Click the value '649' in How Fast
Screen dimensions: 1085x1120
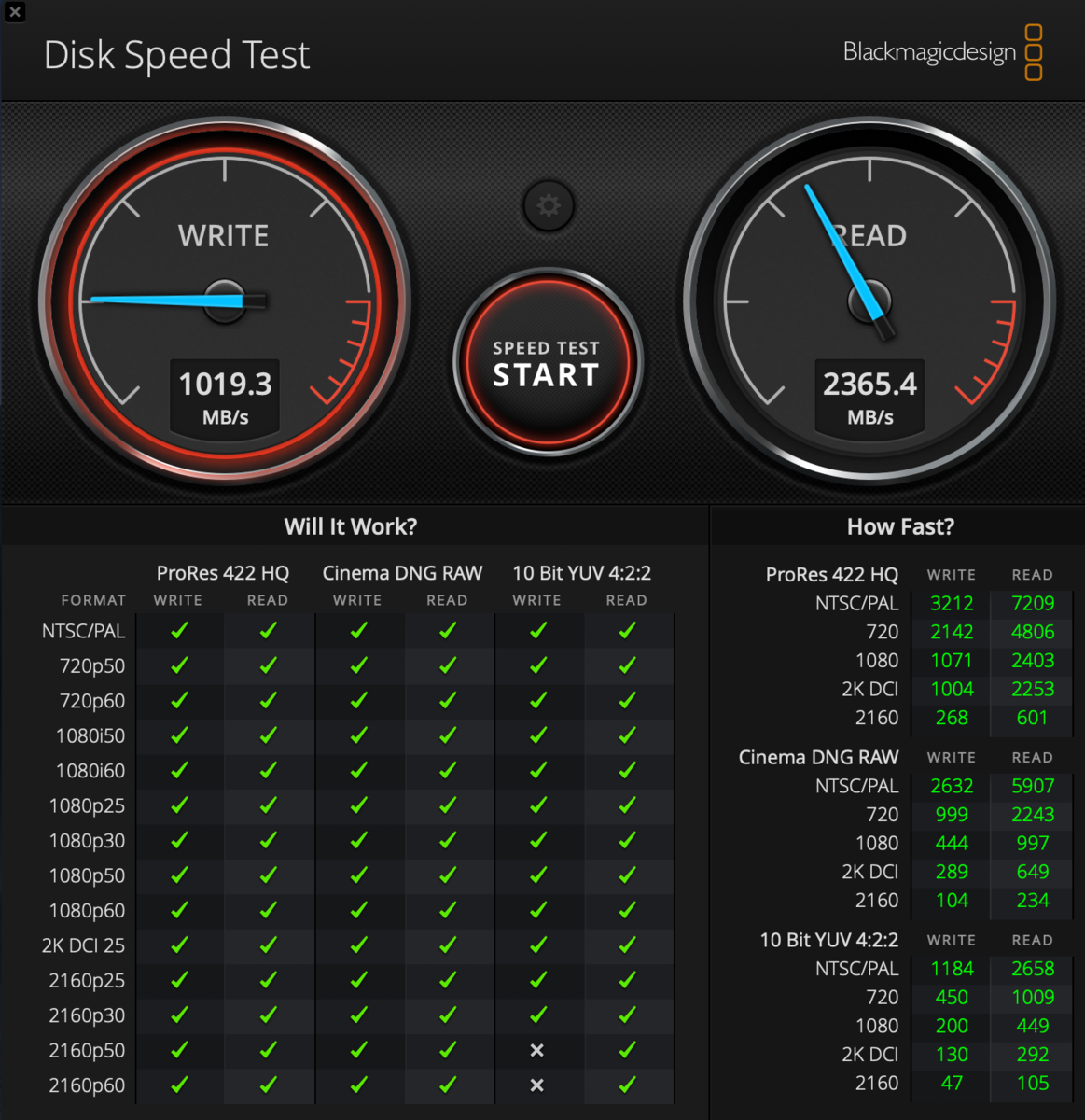tap(1033, 872)
